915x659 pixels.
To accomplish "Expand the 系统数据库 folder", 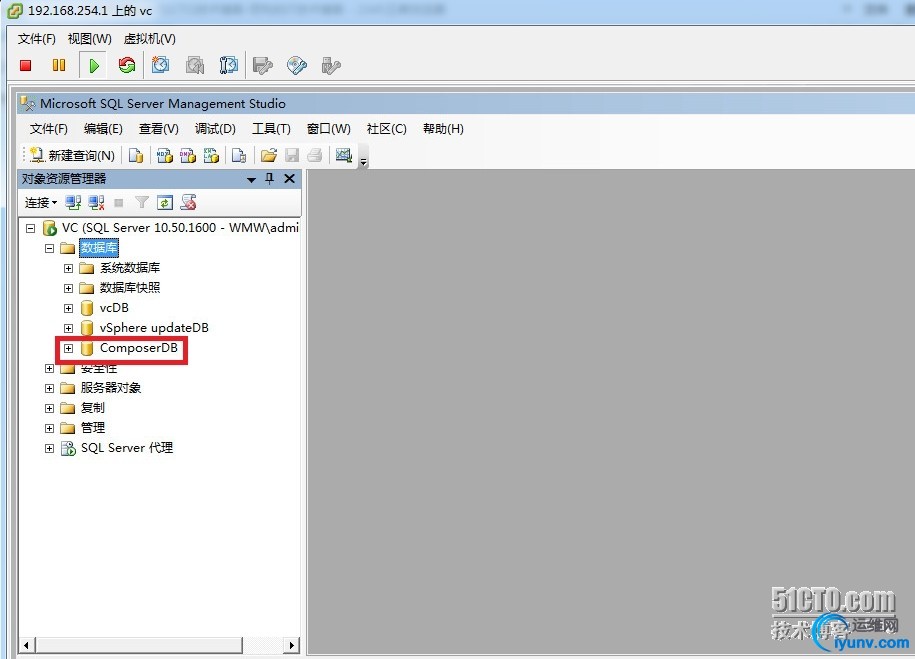I will coord(68,269).
